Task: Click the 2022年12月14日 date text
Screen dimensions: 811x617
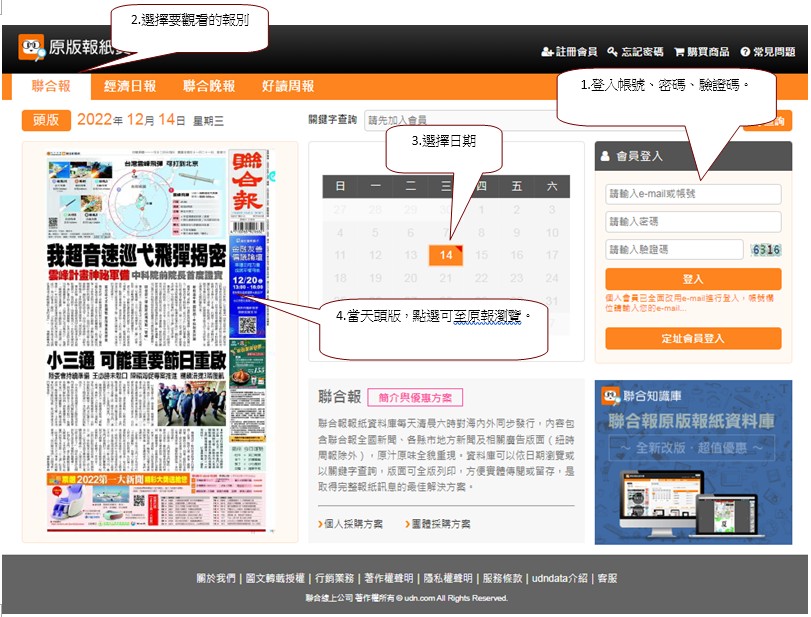Action: (x=131, y=120)
